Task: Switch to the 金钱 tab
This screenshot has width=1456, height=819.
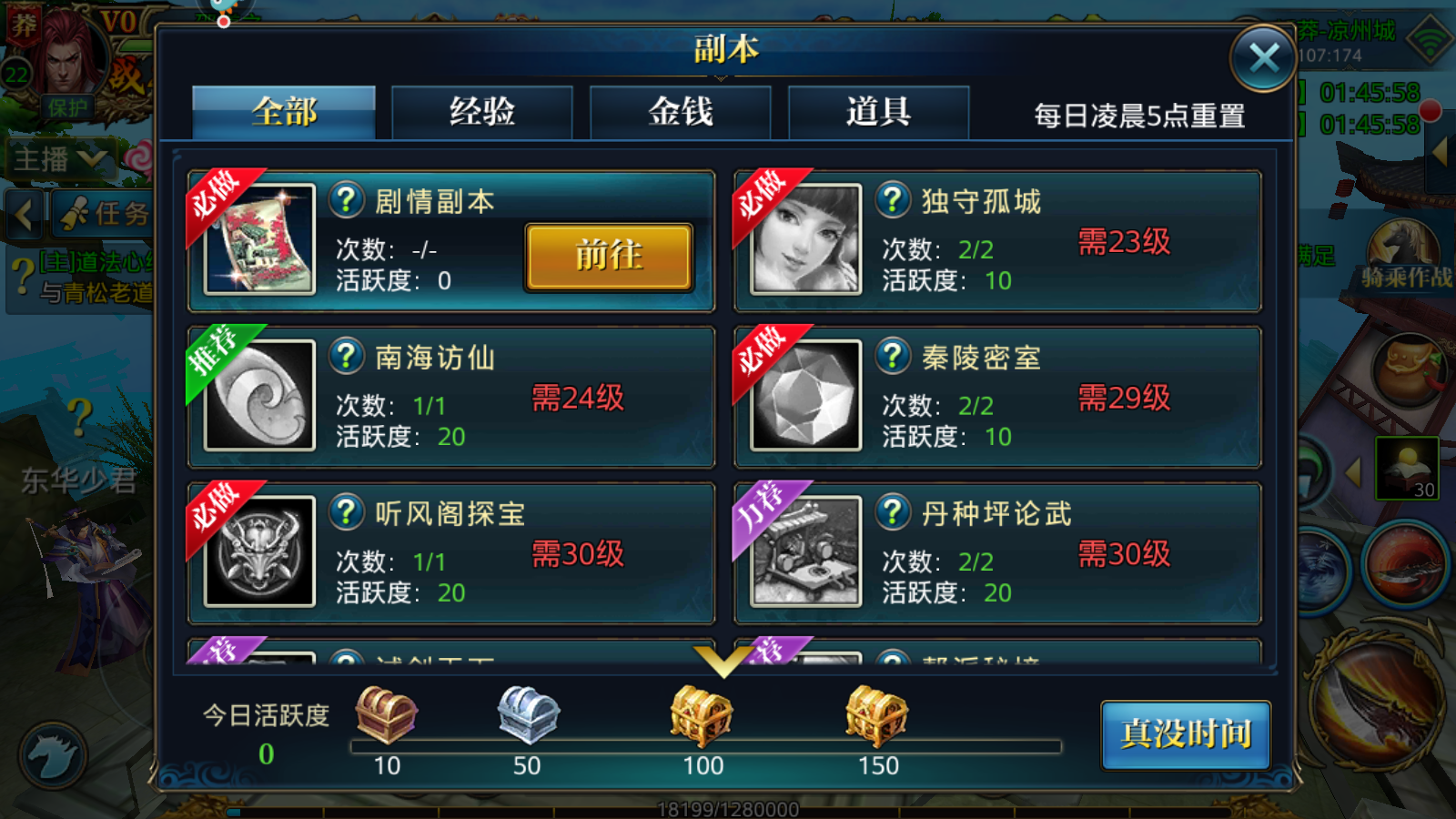Action: 681,112
